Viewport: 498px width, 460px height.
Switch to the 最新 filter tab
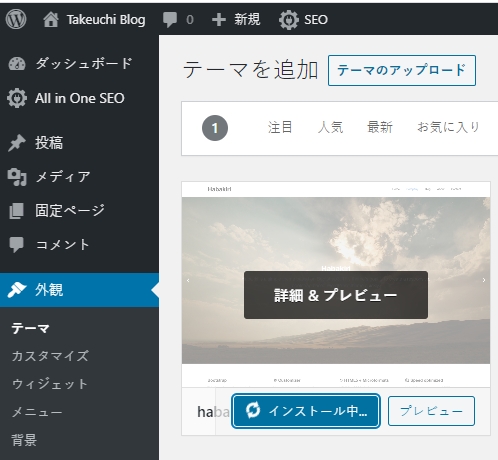(380, 127)
